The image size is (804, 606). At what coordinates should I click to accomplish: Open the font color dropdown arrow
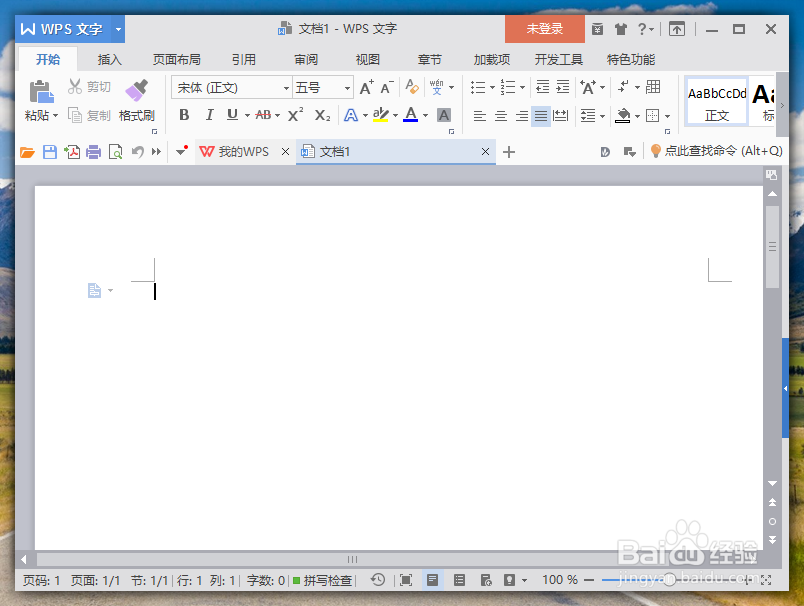tap(425, 115)
